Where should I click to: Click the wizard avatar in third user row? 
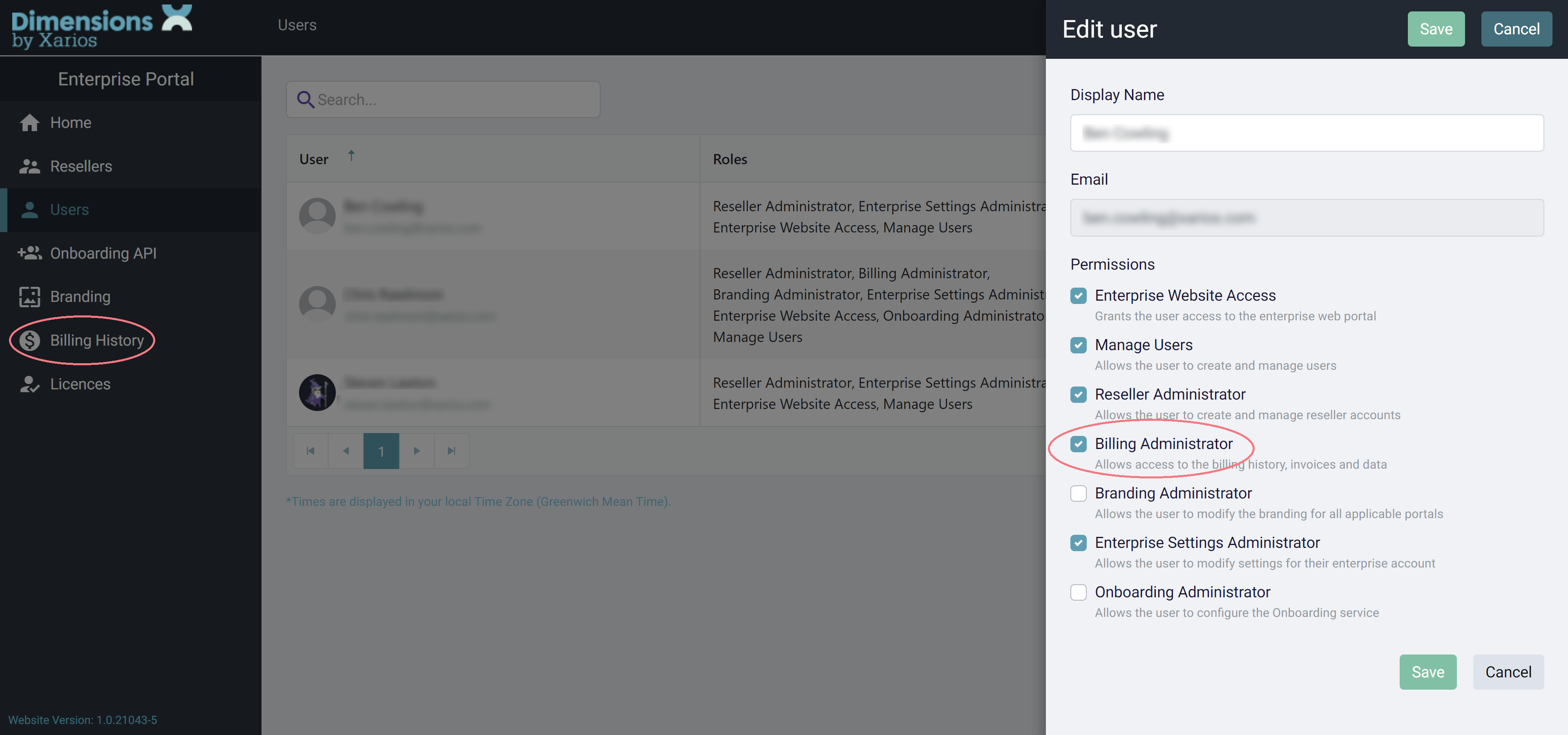tap(317, 392)
